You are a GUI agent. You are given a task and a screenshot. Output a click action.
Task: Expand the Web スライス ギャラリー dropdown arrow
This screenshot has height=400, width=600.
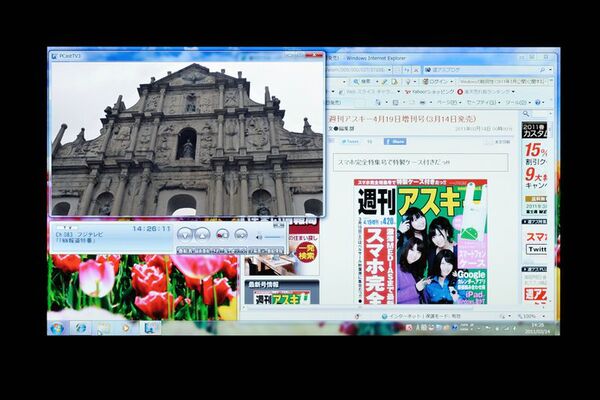398,92
